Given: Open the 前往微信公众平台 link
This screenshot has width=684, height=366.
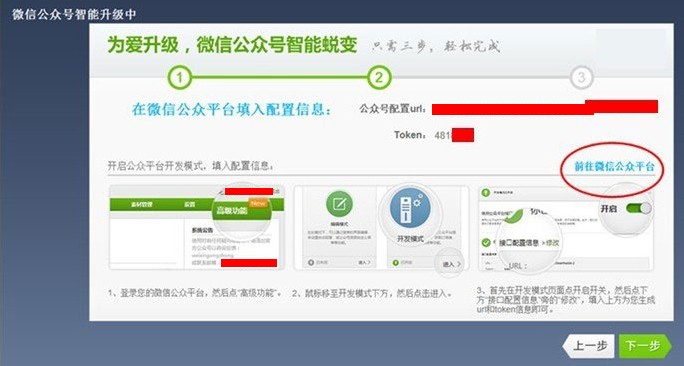Looking at the screenshot, I should coord(614,166).
